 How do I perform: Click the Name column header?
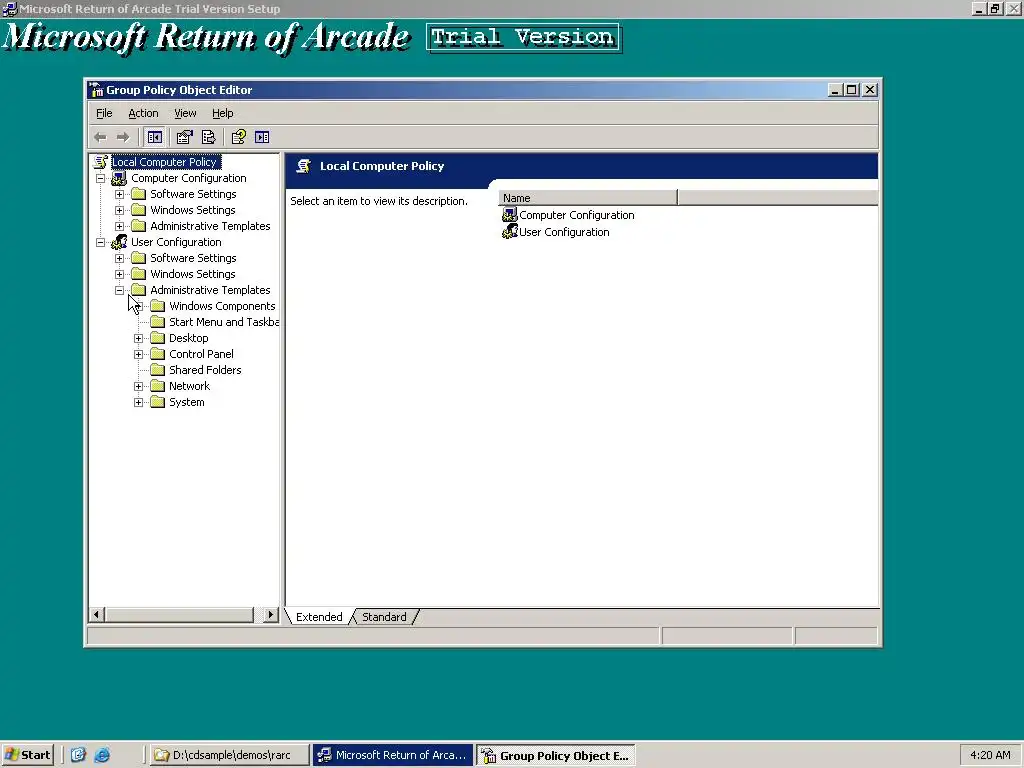(588, 198)
